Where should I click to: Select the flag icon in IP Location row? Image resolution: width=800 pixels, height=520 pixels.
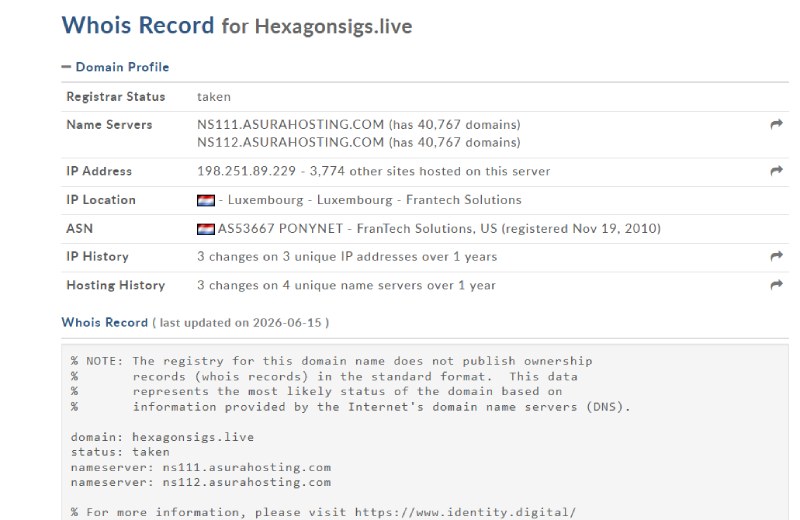click(x=206, y=200)
